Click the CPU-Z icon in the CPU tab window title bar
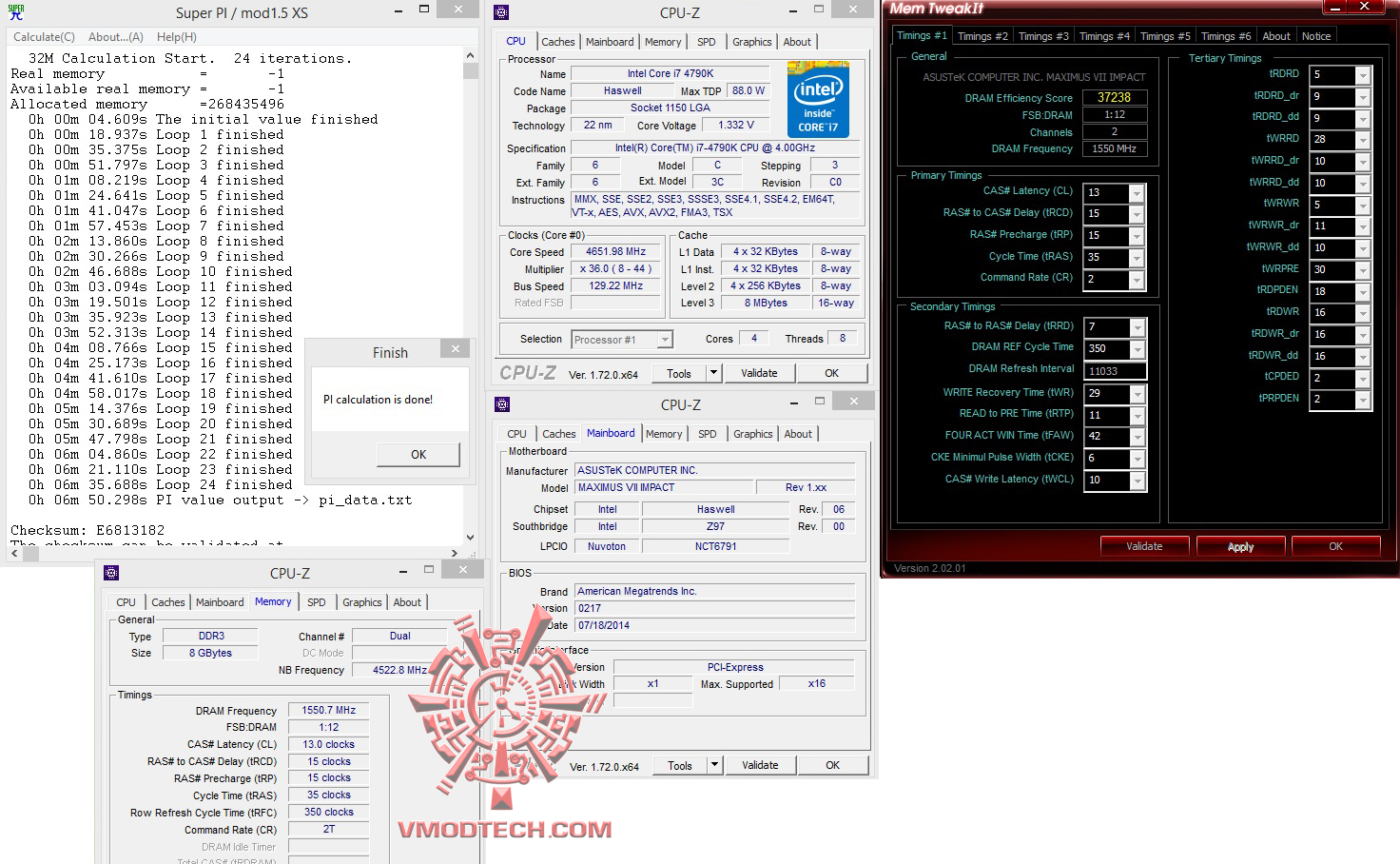Image resolution: width=1400 pixels, height=864 pixels. pyautogui.click(x=502, y=12)
